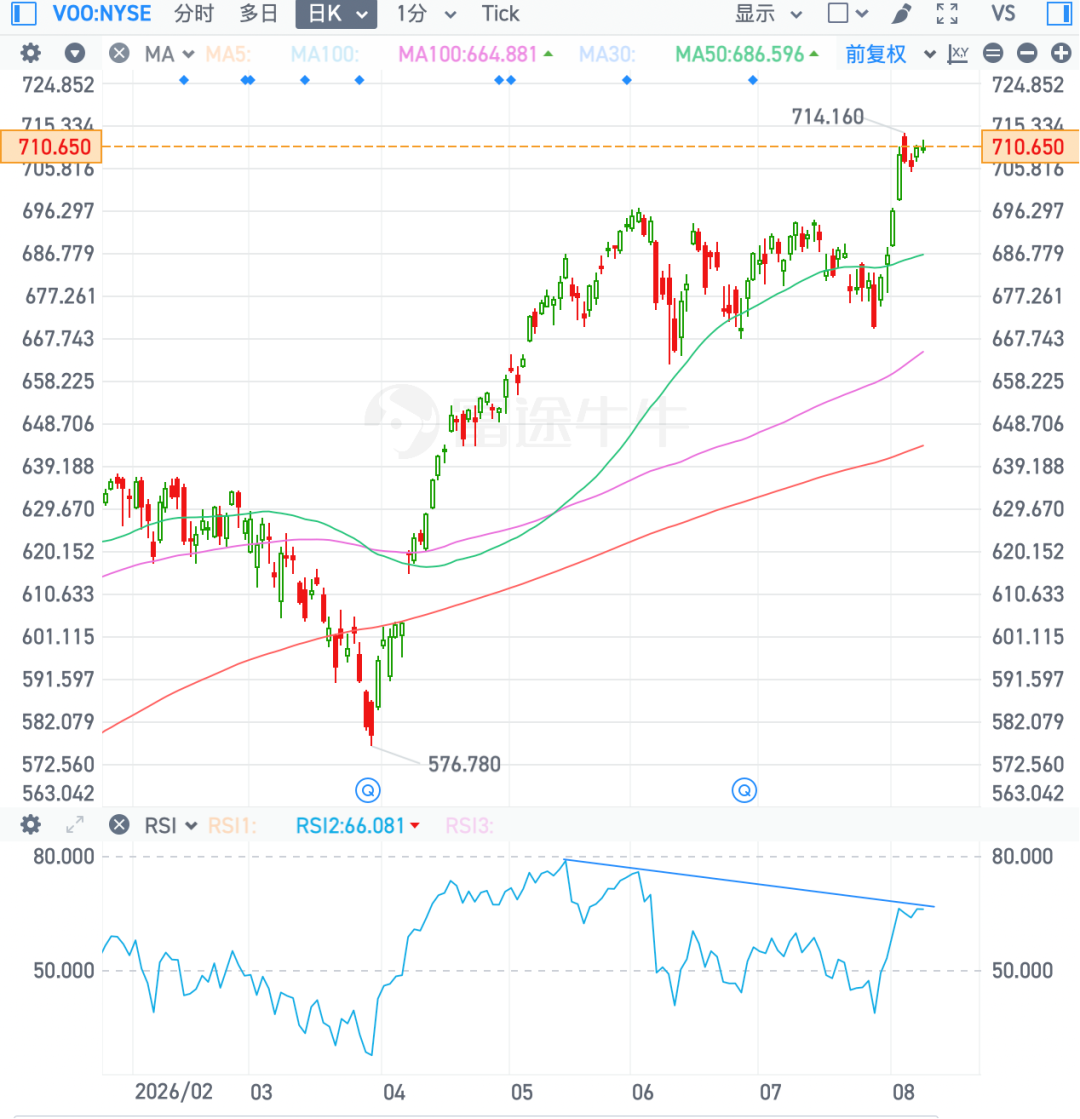The height and width of the screenshot is (1119, 1080).
Task: Switch to the Tick tab
Action: coord(500,14)
